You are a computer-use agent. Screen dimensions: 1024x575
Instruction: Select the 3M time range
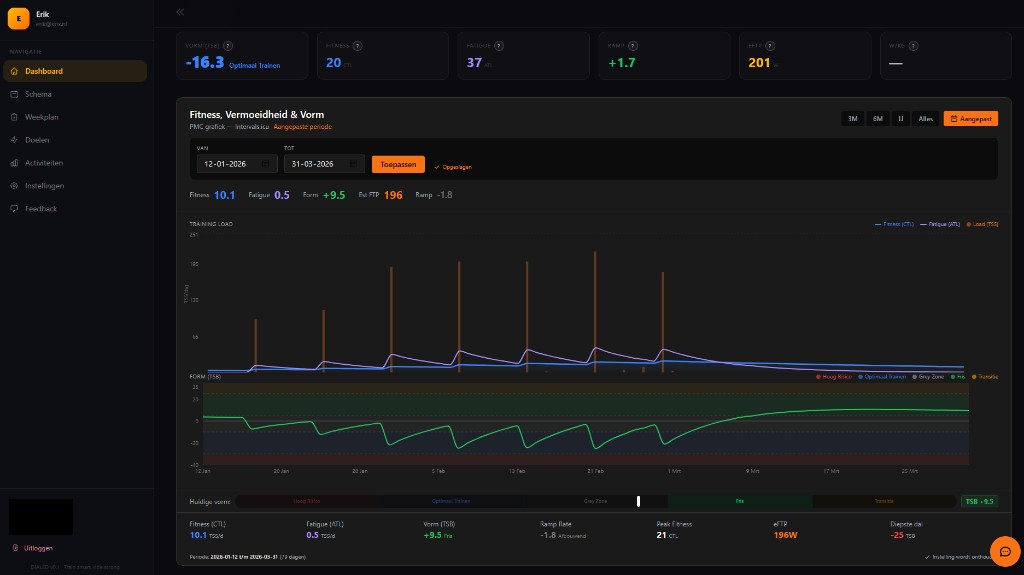point(853,118)
